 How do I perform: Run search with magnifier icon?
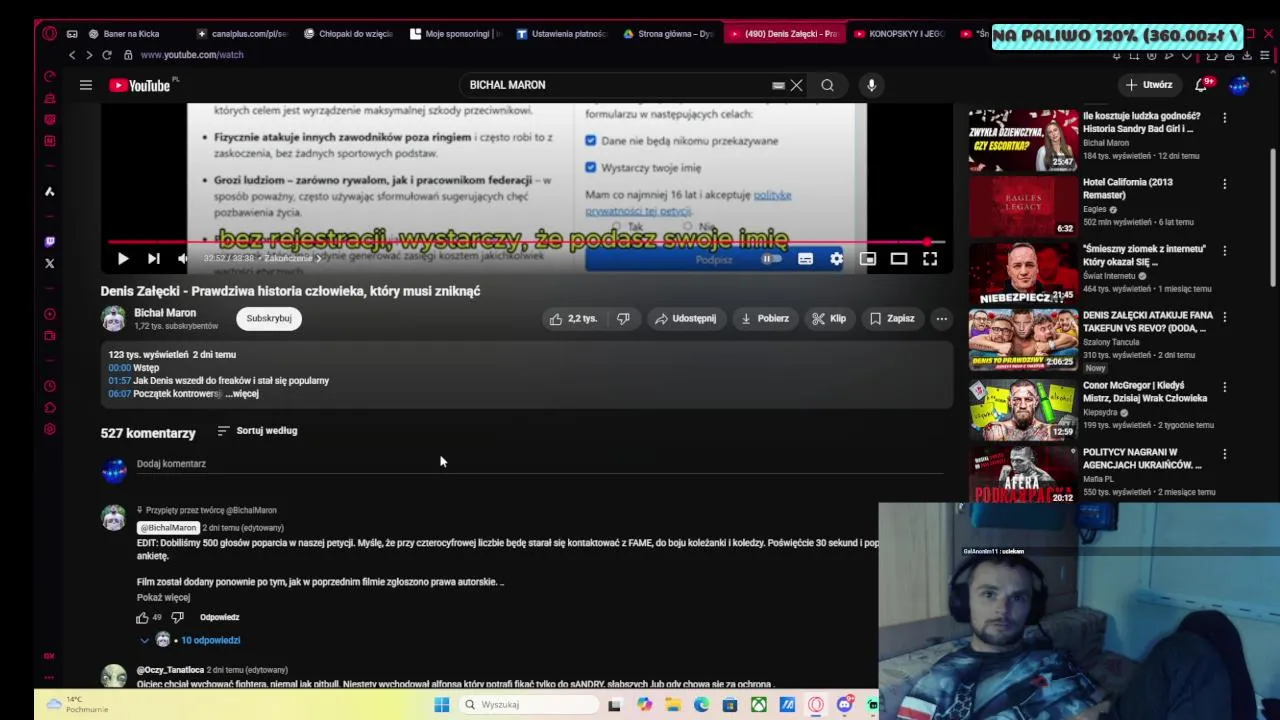(x=827, y=85)
